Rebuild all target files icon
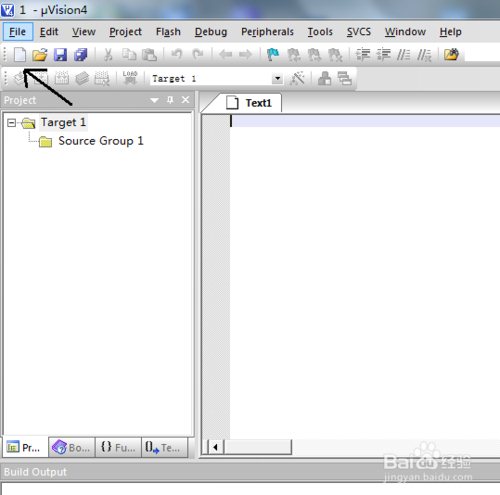This screenshot has width=500, height=495. [x=62, y=78]
